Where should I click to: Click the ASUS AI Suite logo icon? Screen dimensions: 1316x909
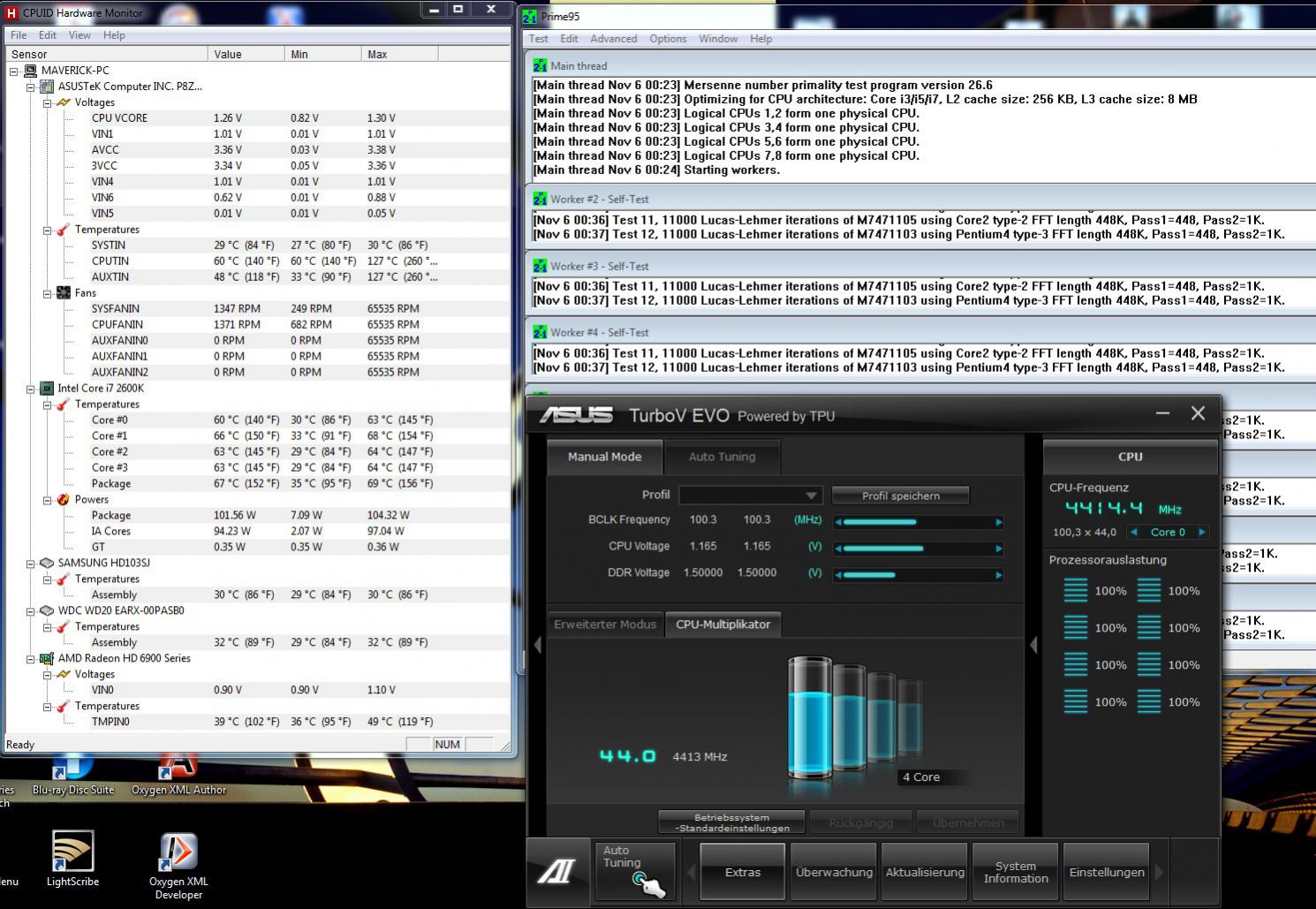tap(558, 871)
